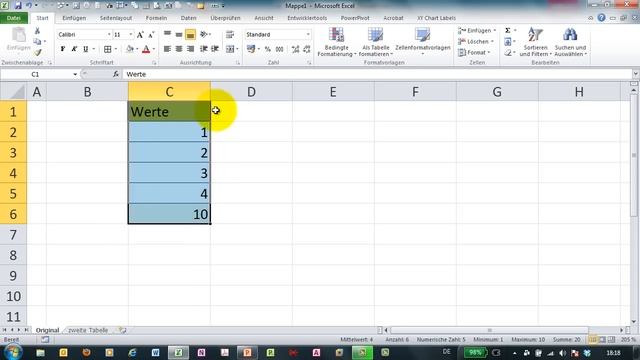
Task: Align cell content to top
Action: pyautogui.click(x=167, y=35)
